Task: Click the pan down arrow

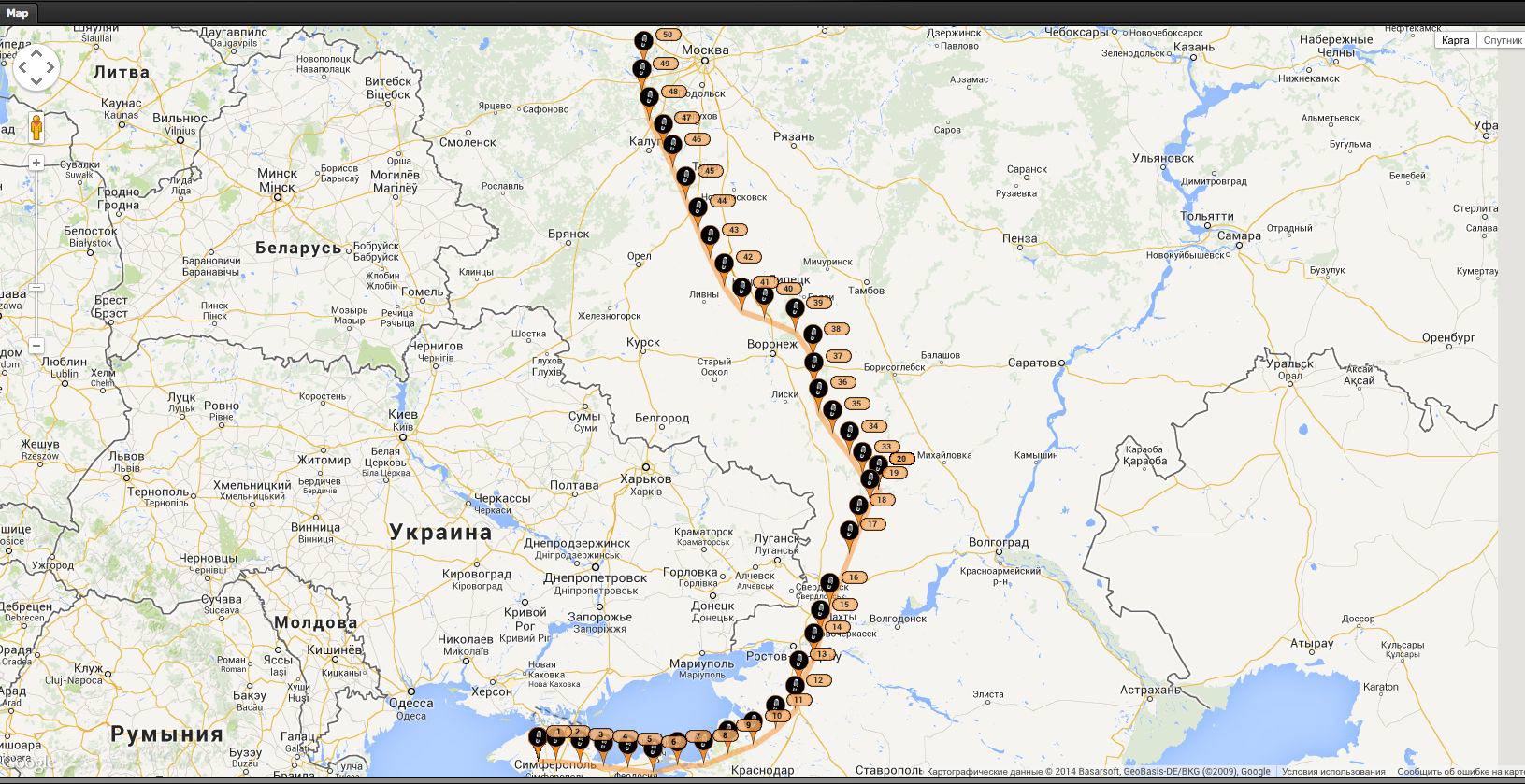Action: coord(36,81)
